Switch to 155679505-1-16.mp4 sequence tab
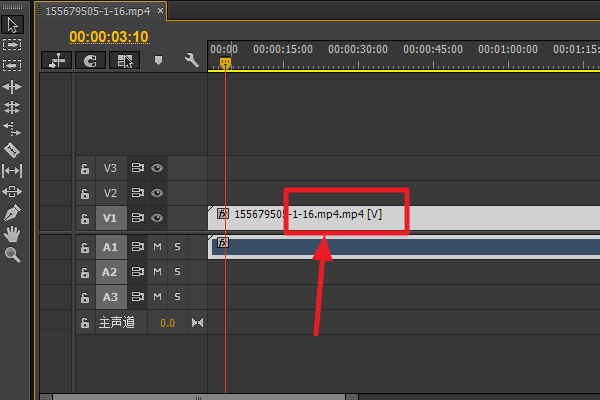Viewport: 600px width, 400px height. coord(98,11)
